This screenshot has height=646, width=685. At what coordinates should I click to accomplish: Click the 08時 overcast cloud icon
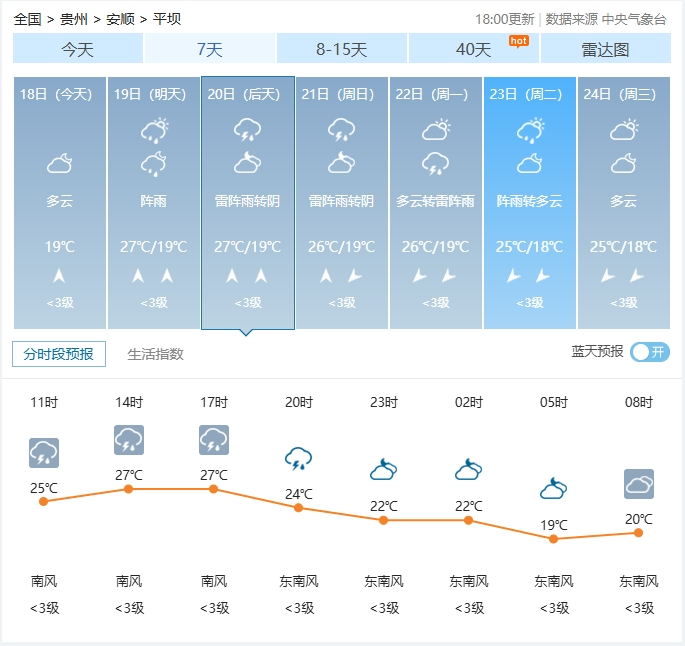(x=638, y=485)
